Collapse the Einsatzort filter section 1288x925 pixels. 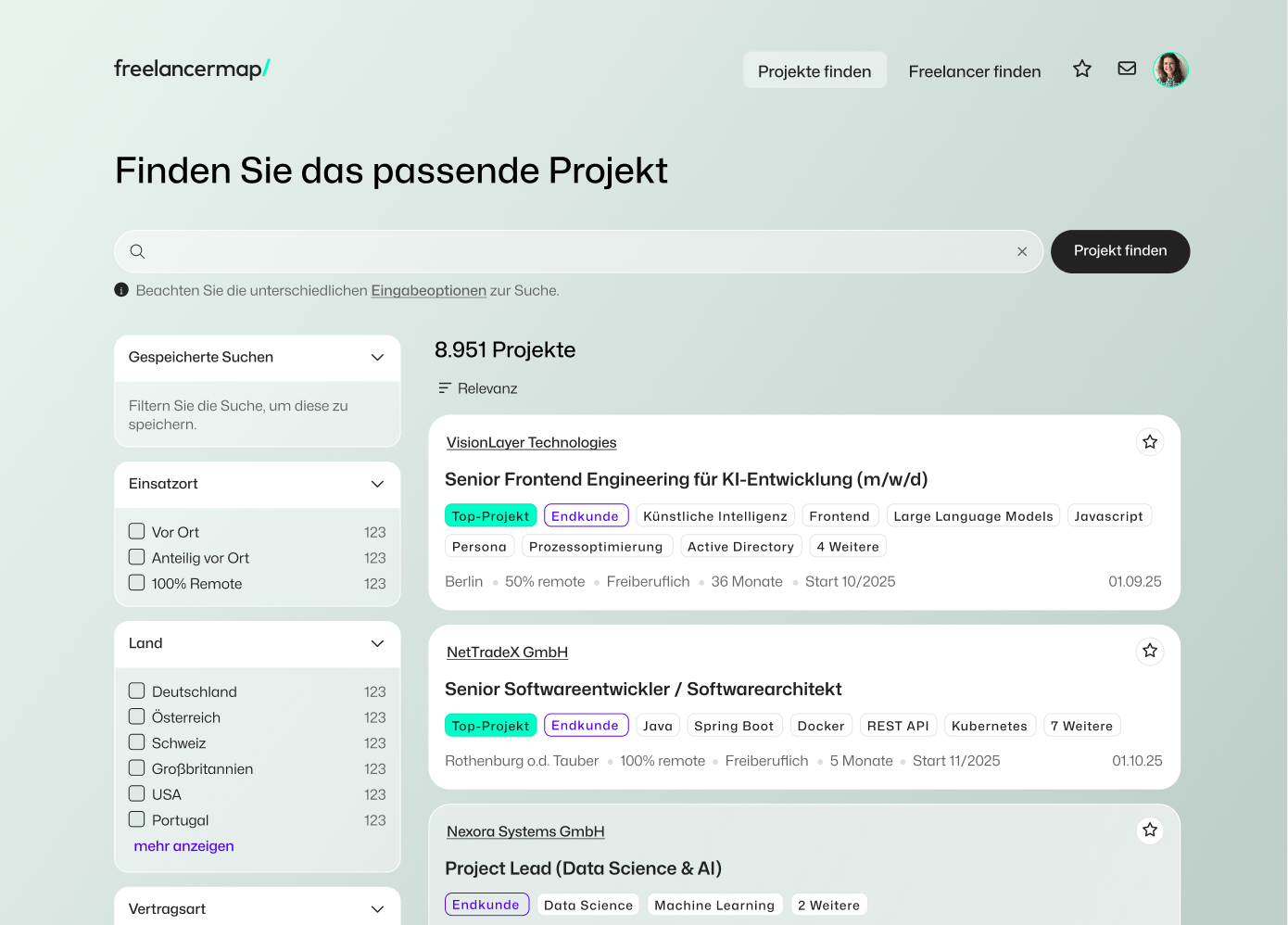(377, 485)
